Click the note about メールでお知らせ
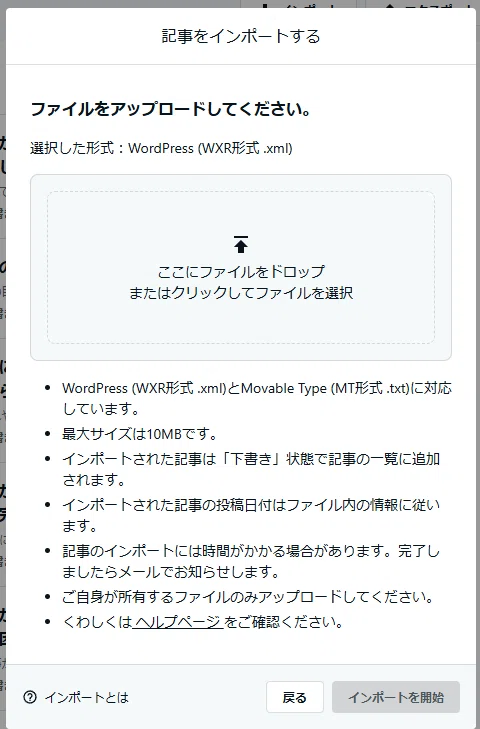 [x=252, y=561]
